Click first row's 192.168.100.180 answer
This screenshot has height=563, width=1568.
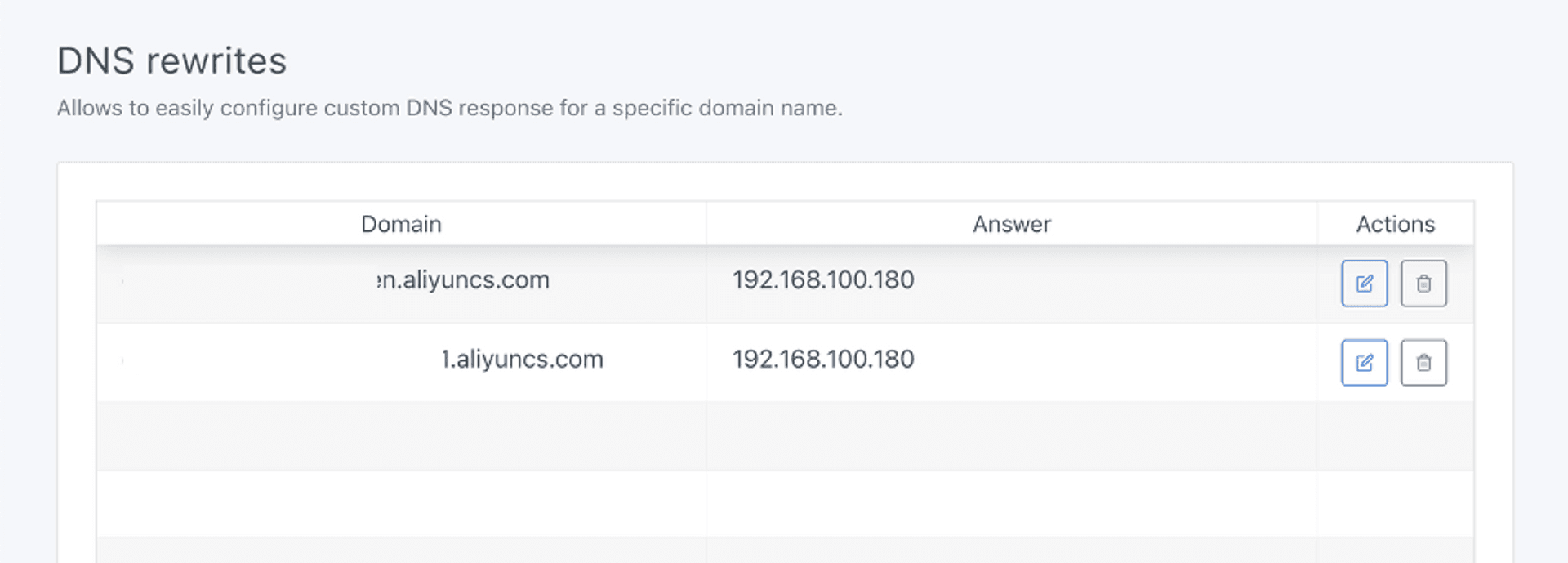click(823, 279)
